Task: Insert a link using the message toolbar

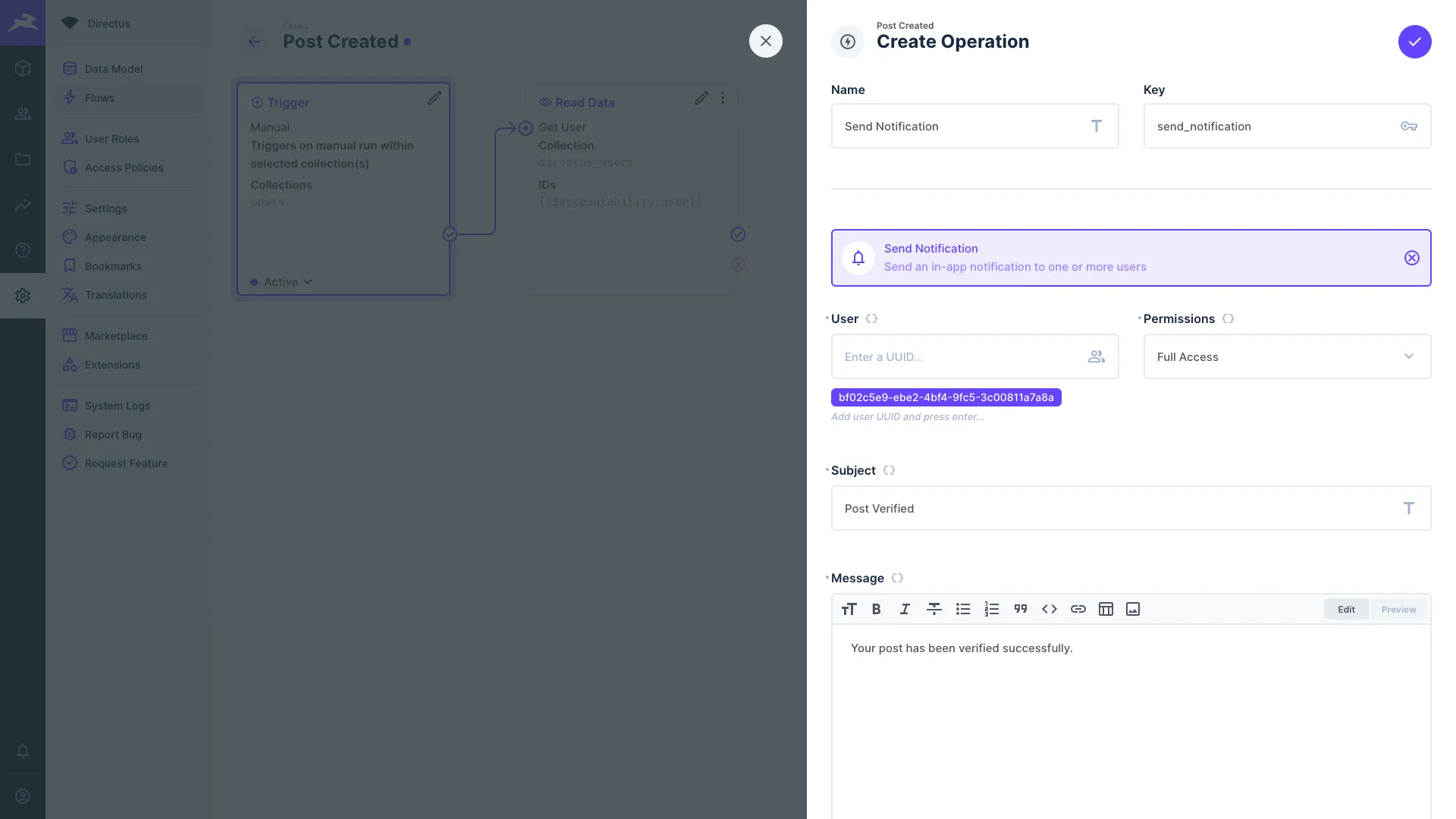Action: tap(1078, 609)
